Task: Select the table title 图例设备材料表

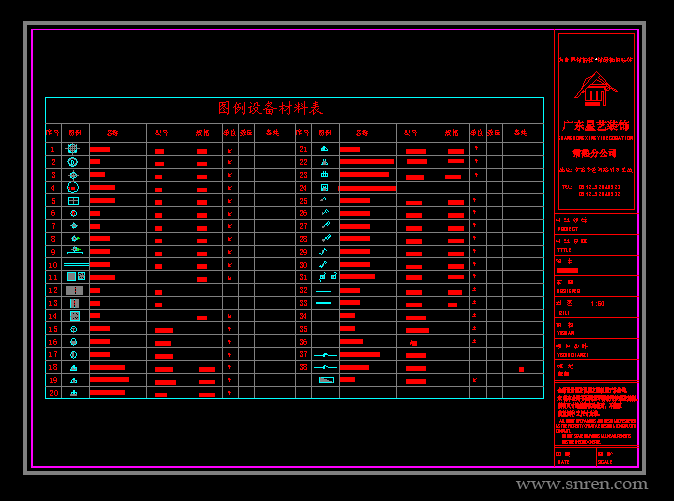Action: click(x=270, y=108)
